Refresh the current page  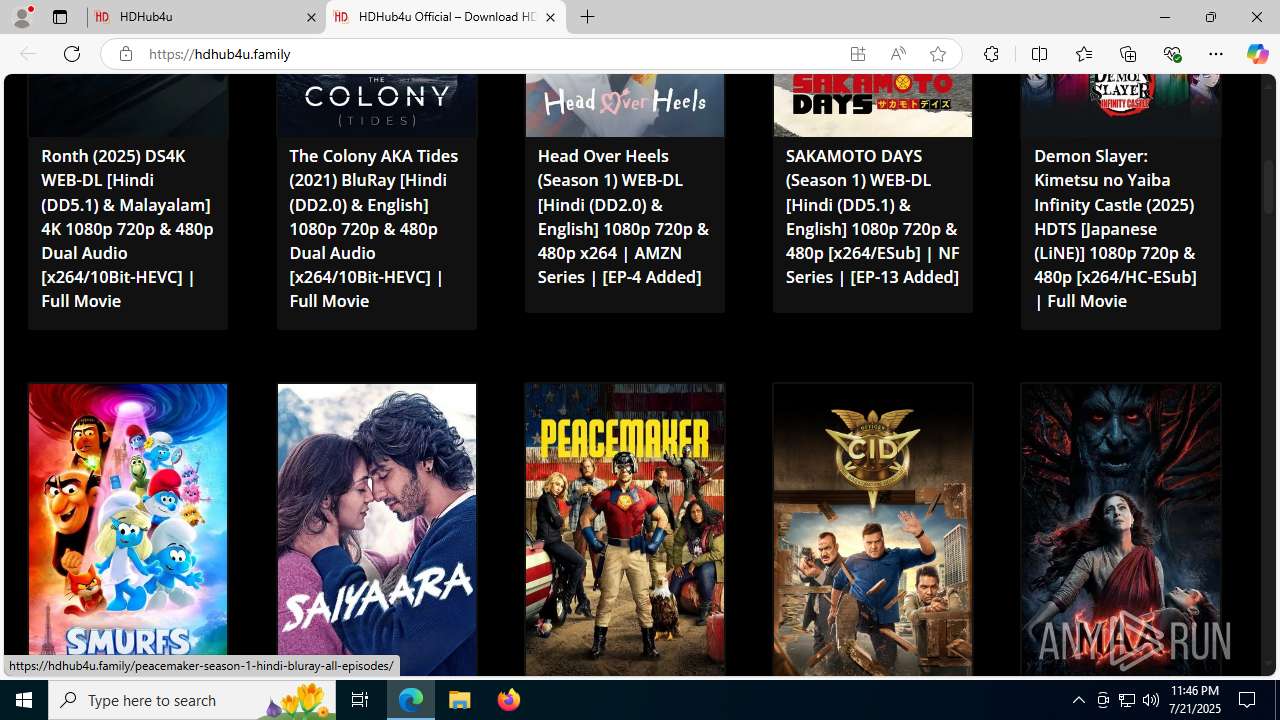[72, 54]
